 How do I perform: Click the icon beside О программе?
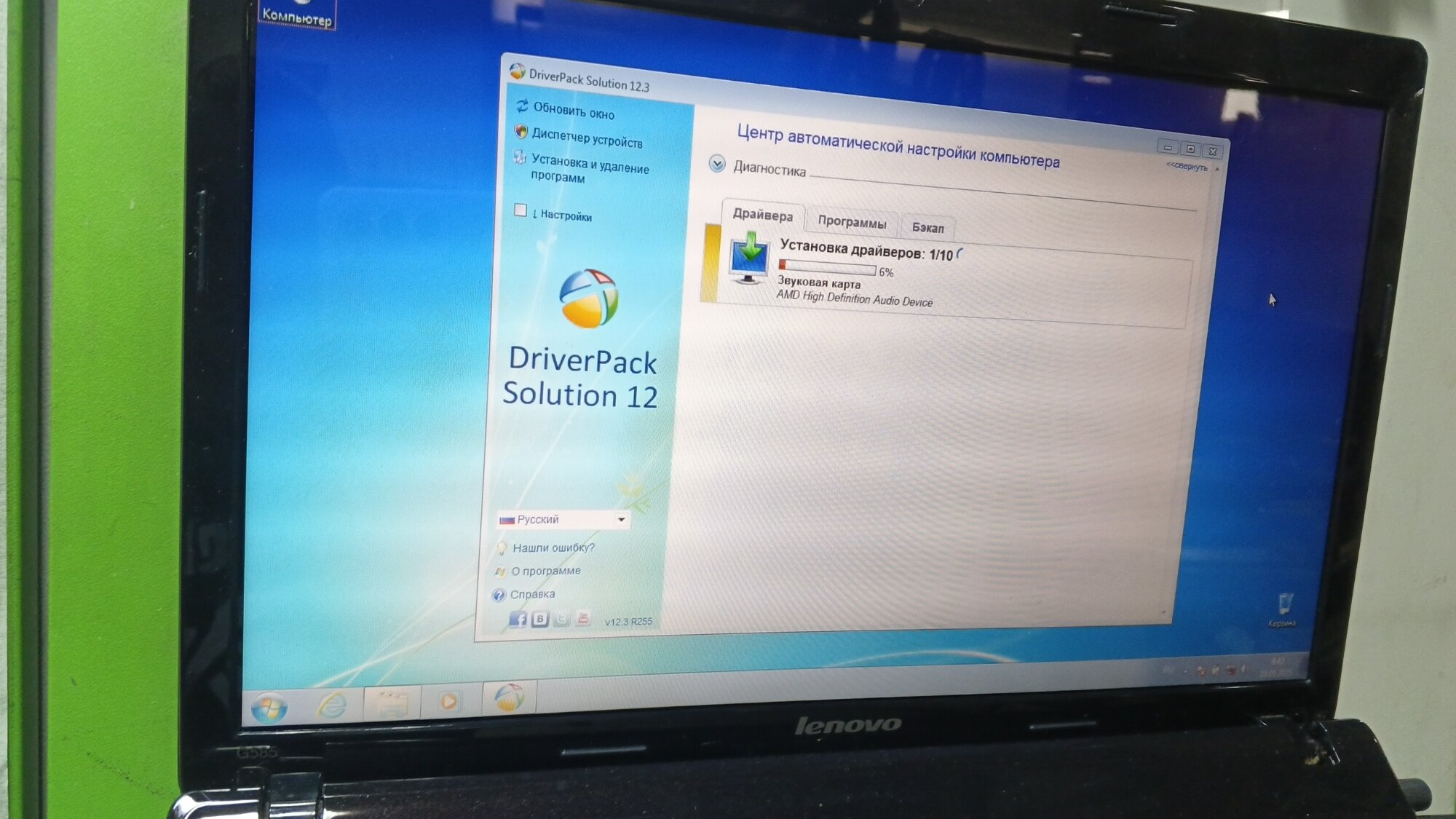(x=500, y=571)
